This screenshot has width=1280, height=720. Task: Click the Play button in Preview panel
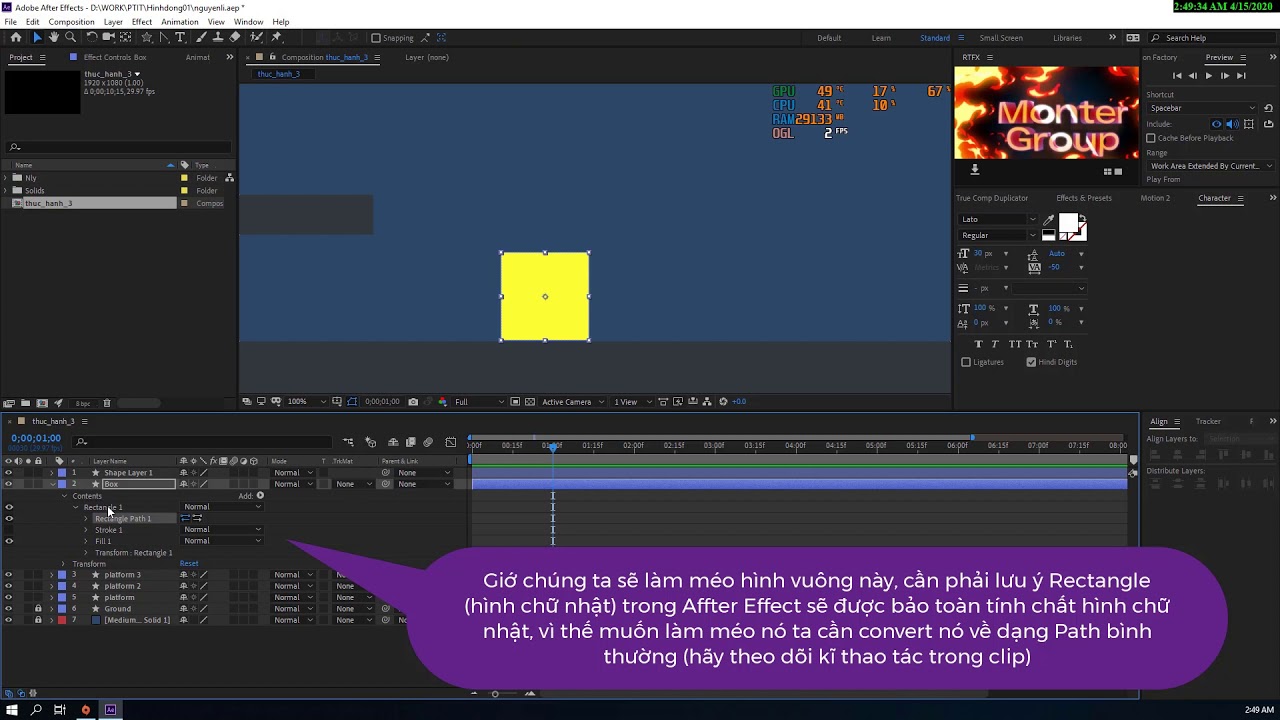coord(1208,76)
